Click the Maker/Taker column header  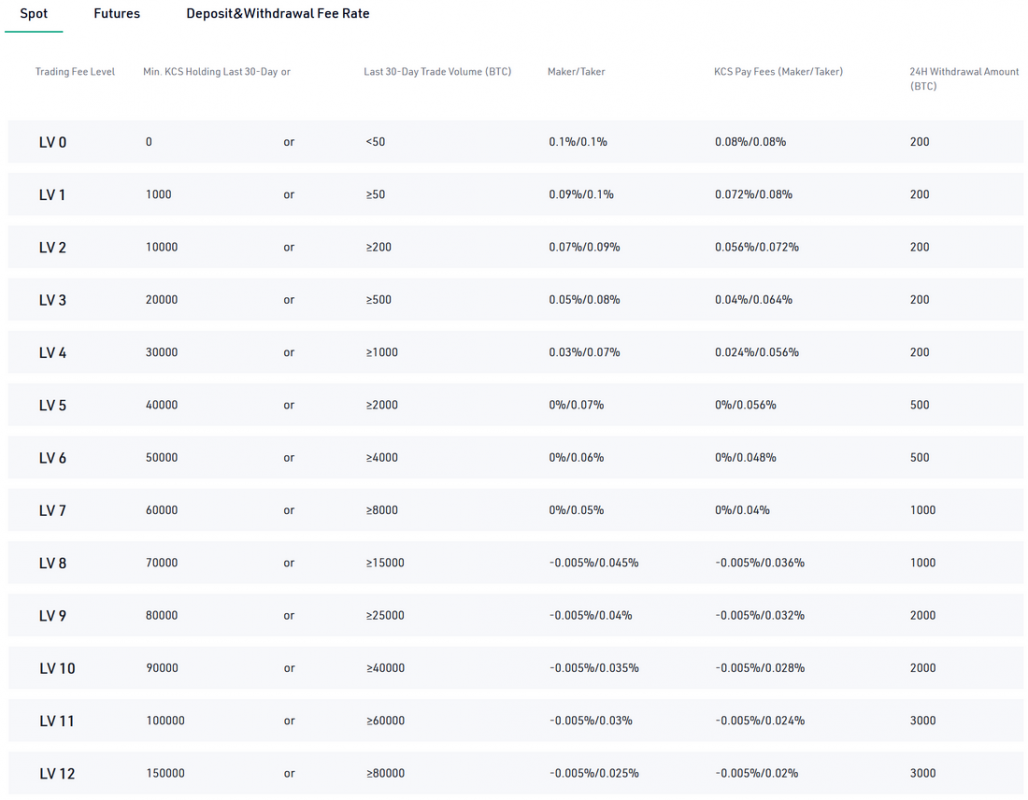[x=576, y=72]
